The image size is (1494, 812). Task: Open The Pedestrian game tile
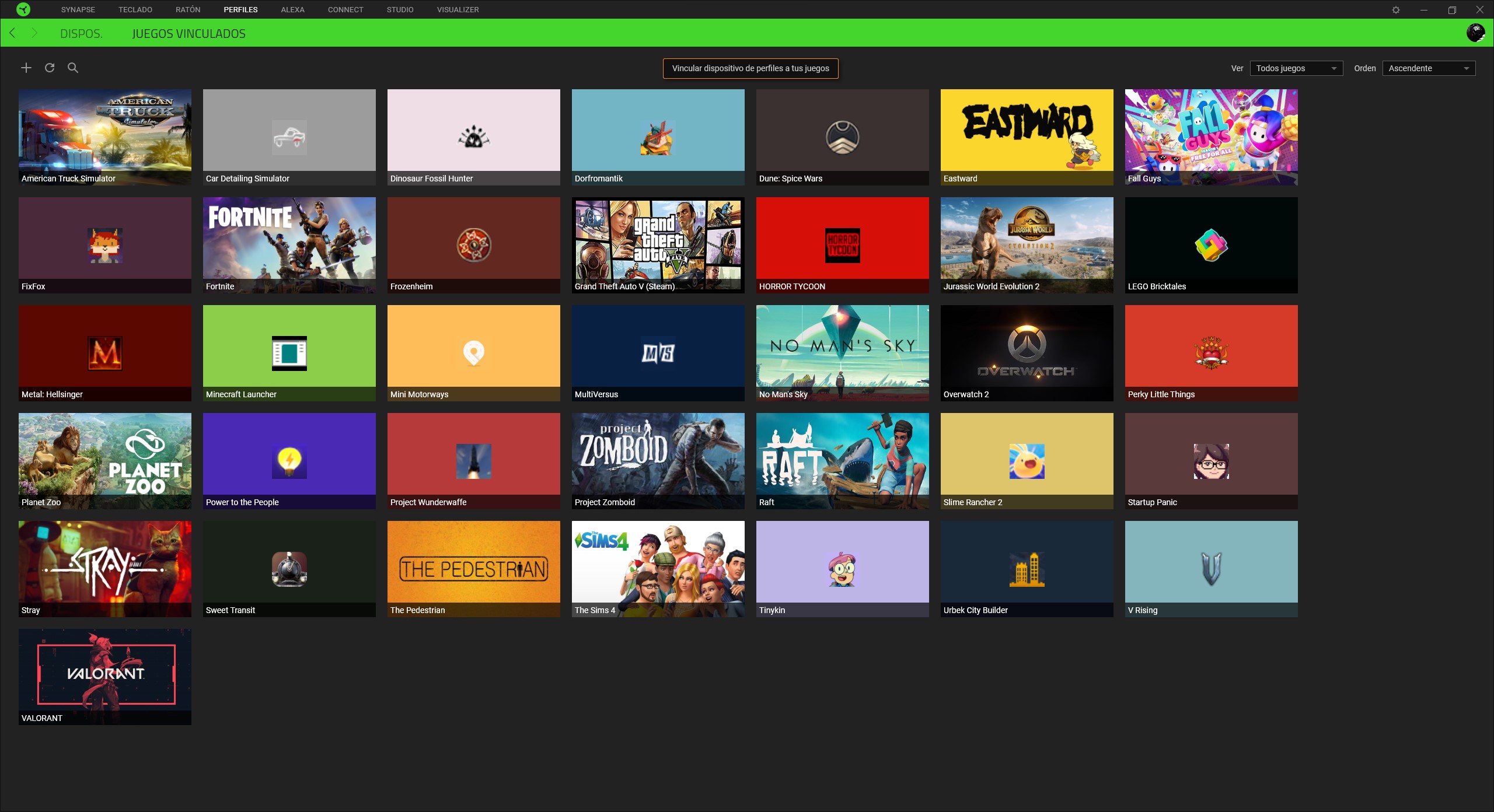(x=474, y=569)
